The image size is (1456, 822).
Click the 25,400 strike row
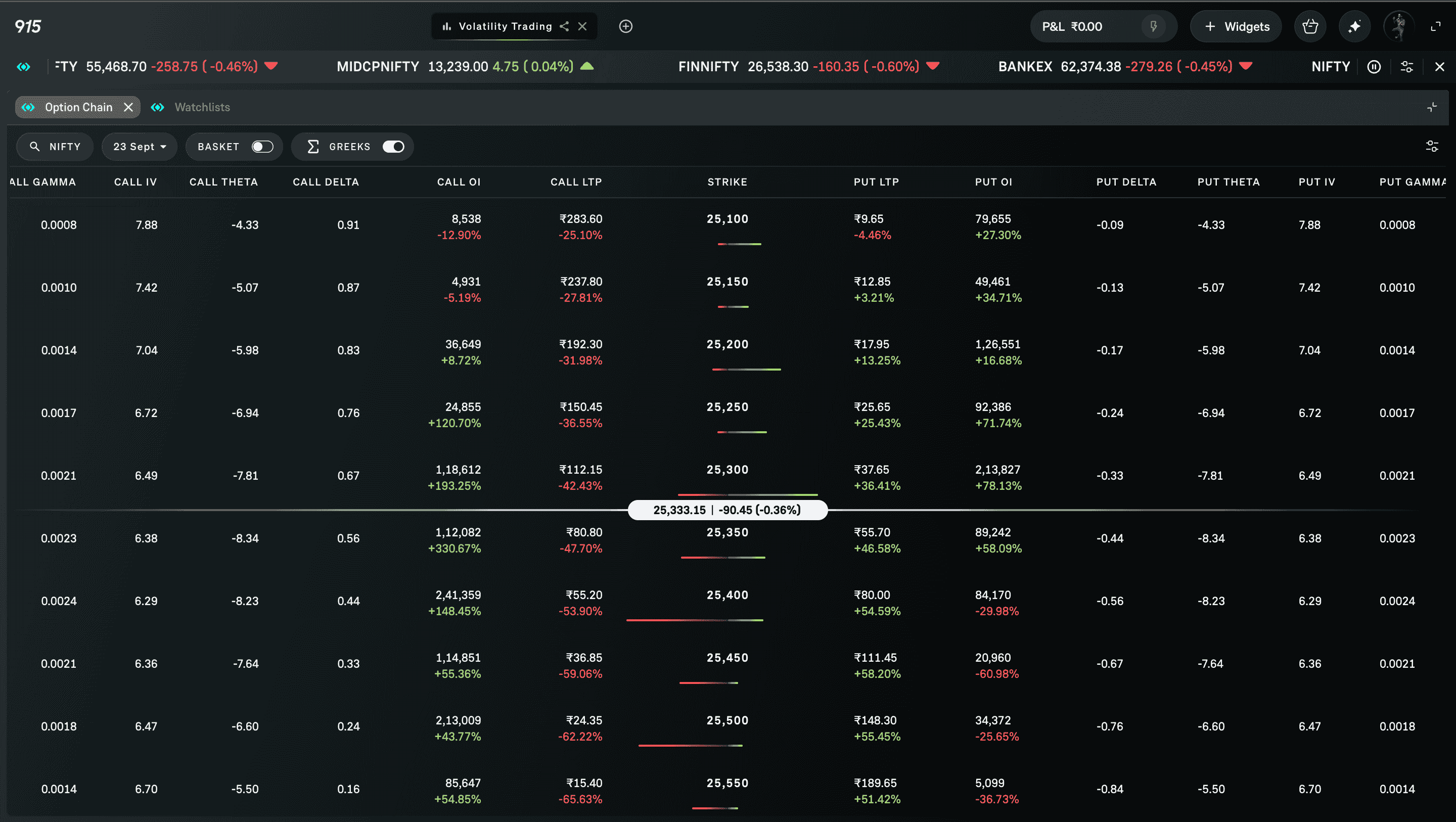(x=727, y=595)
